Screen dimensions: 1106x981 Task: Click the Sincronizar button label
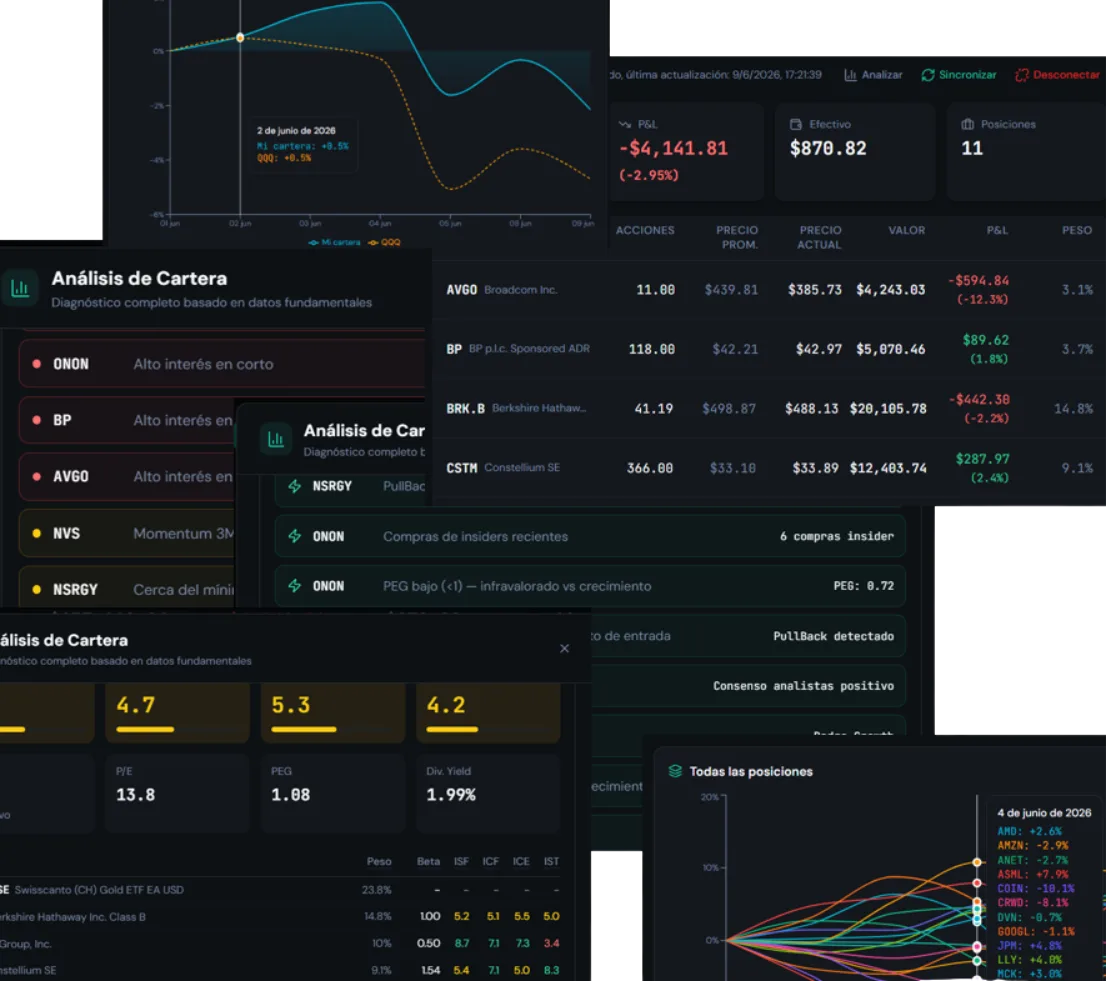click(967, 75)
